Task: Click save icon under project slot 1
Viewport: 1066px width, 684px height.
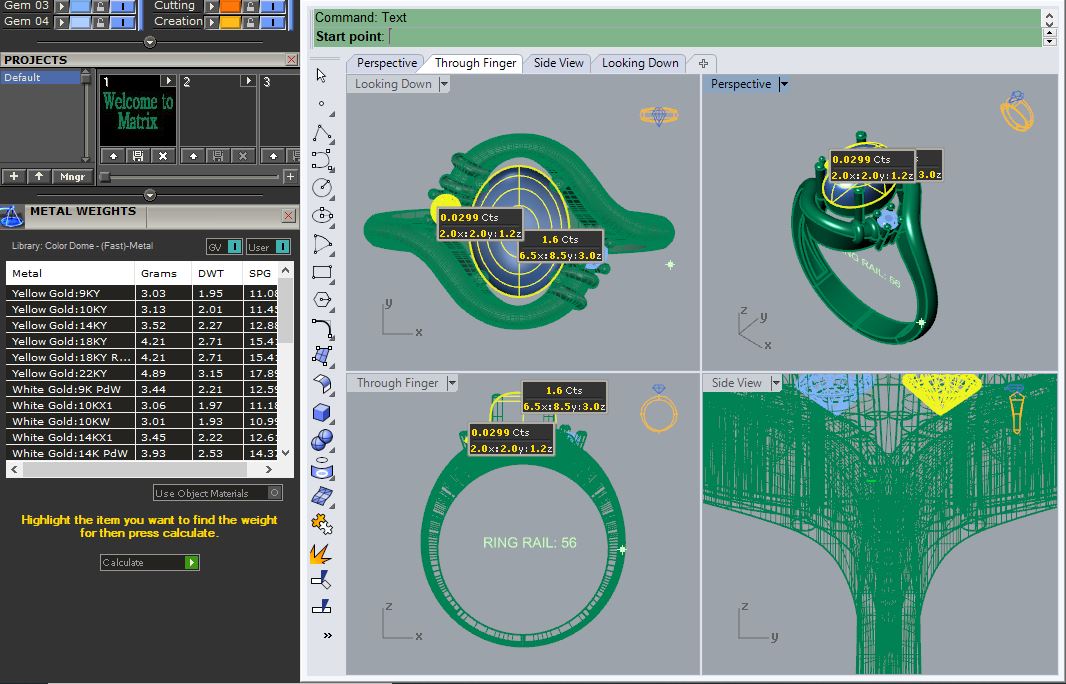Action: 138,156
